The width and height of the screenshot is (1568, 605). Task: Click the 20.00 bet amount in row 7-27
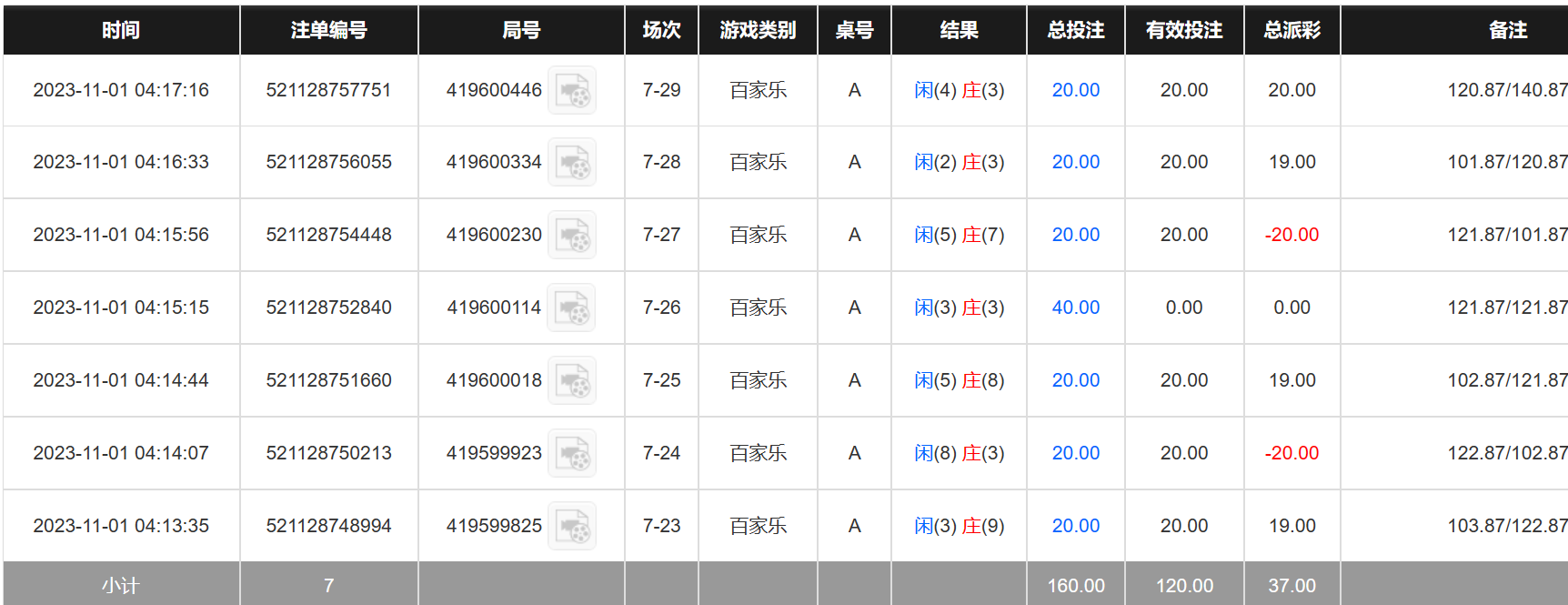point(1075,235)
